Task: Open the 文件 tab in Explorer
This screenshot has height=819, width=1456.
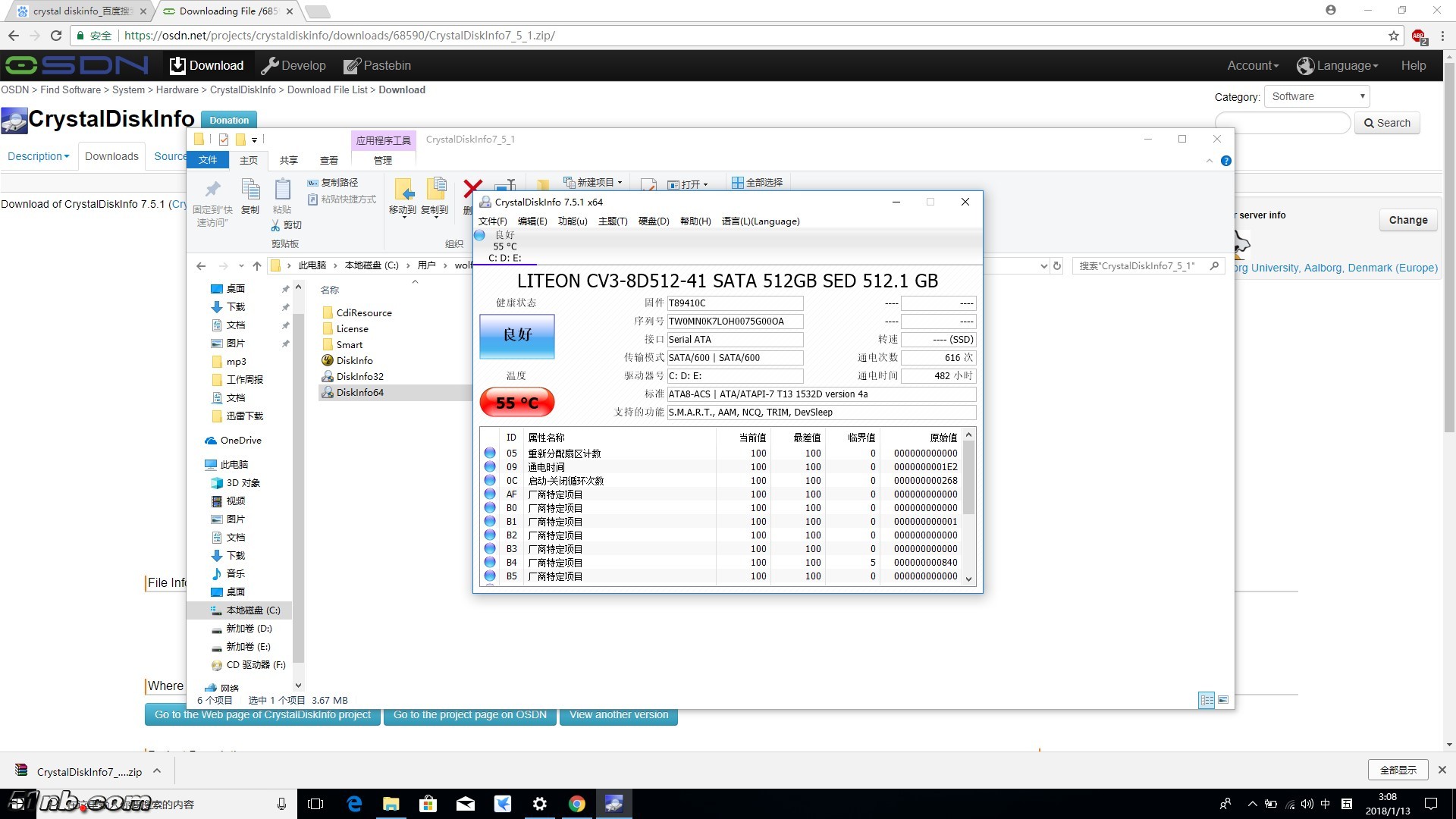Action: click(x=208, y=160)
